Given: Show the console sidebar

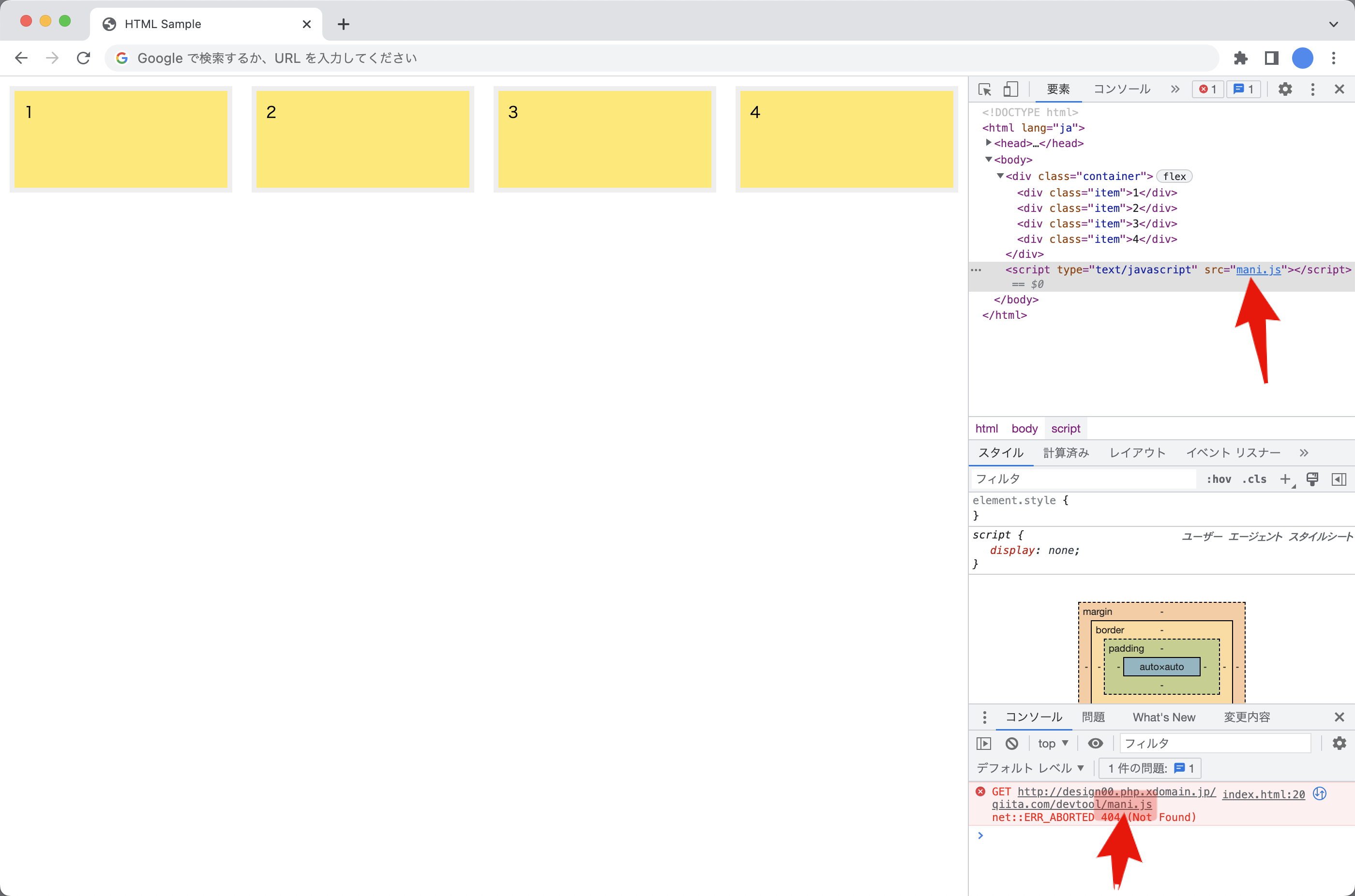Looking at the screenshot, I should (x=983, y=744).
